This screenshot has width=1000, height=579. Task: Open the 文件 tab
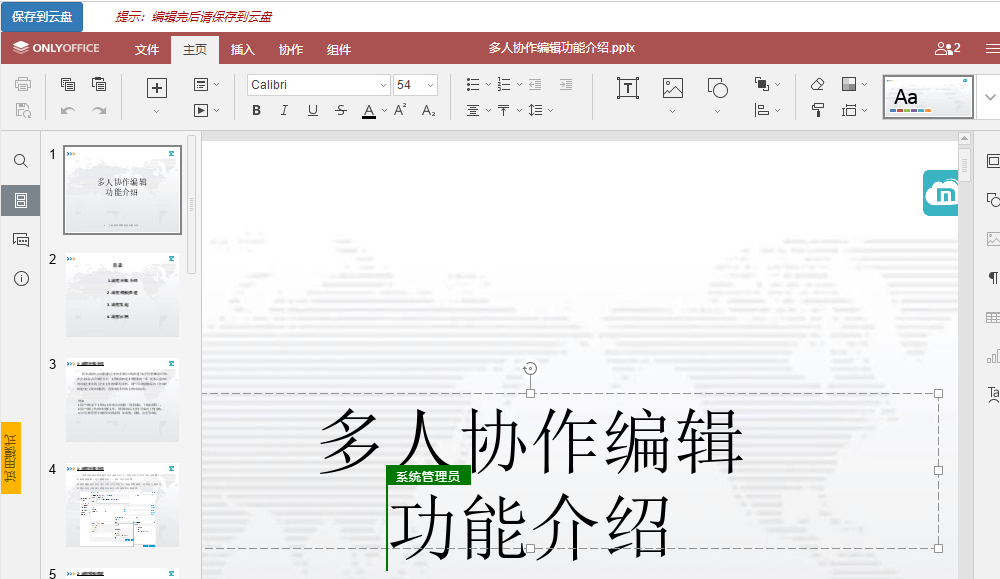147,50
